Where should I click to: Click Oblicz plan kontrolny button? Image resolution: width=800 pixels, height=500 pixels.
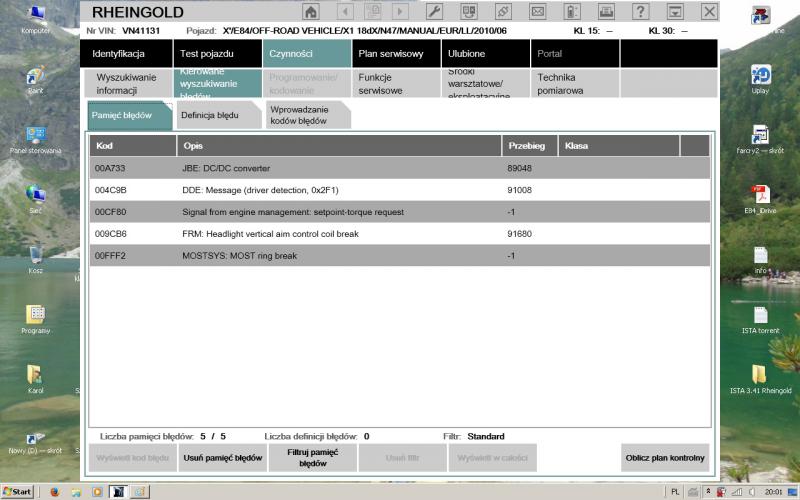coord(665,458)
